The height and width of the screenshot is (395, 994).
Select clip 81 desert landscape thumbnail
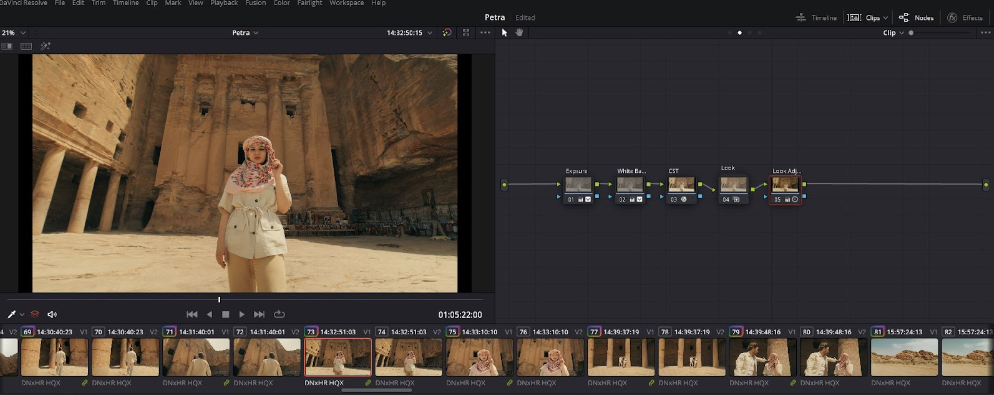click(905, 357)
